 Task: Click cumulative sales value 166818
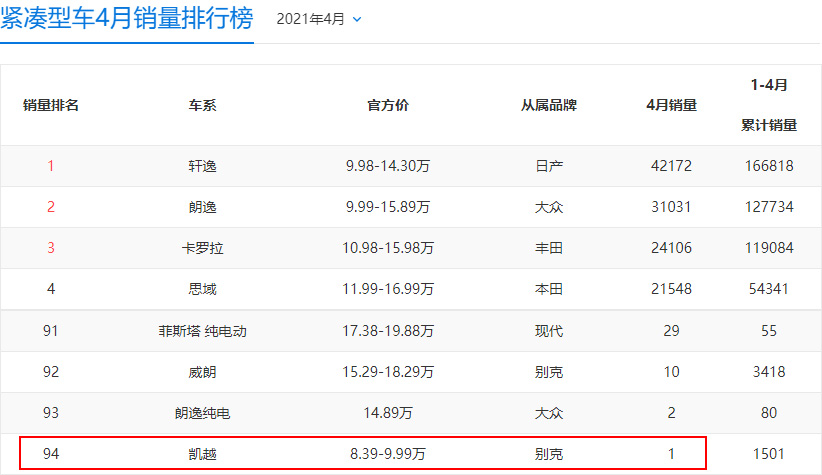[769, 166]
